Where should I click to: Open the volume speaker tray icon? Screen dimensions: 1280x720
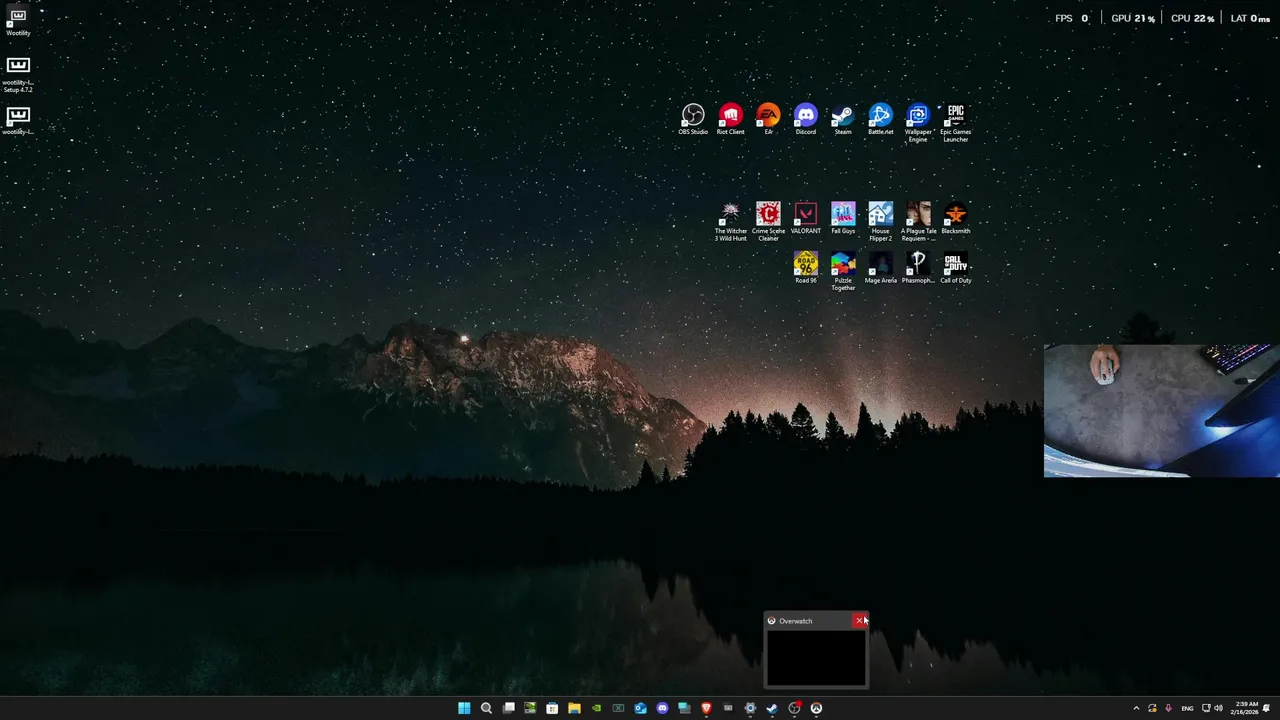(1218, 708)
